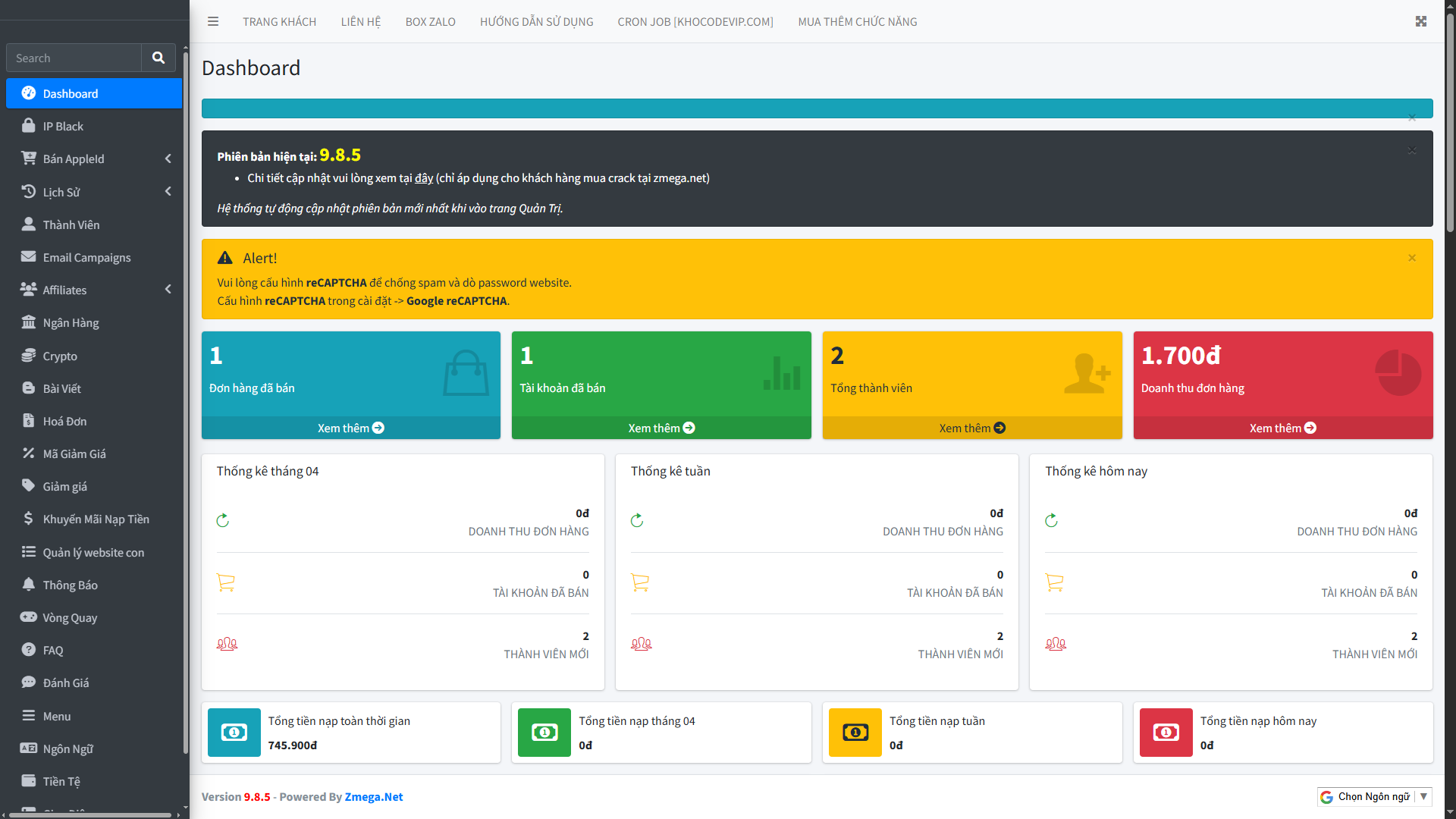Viewport: 1456px width, 819px height.
Task: Click the search magnifier button in the sidebar
Action: [158, 58]
